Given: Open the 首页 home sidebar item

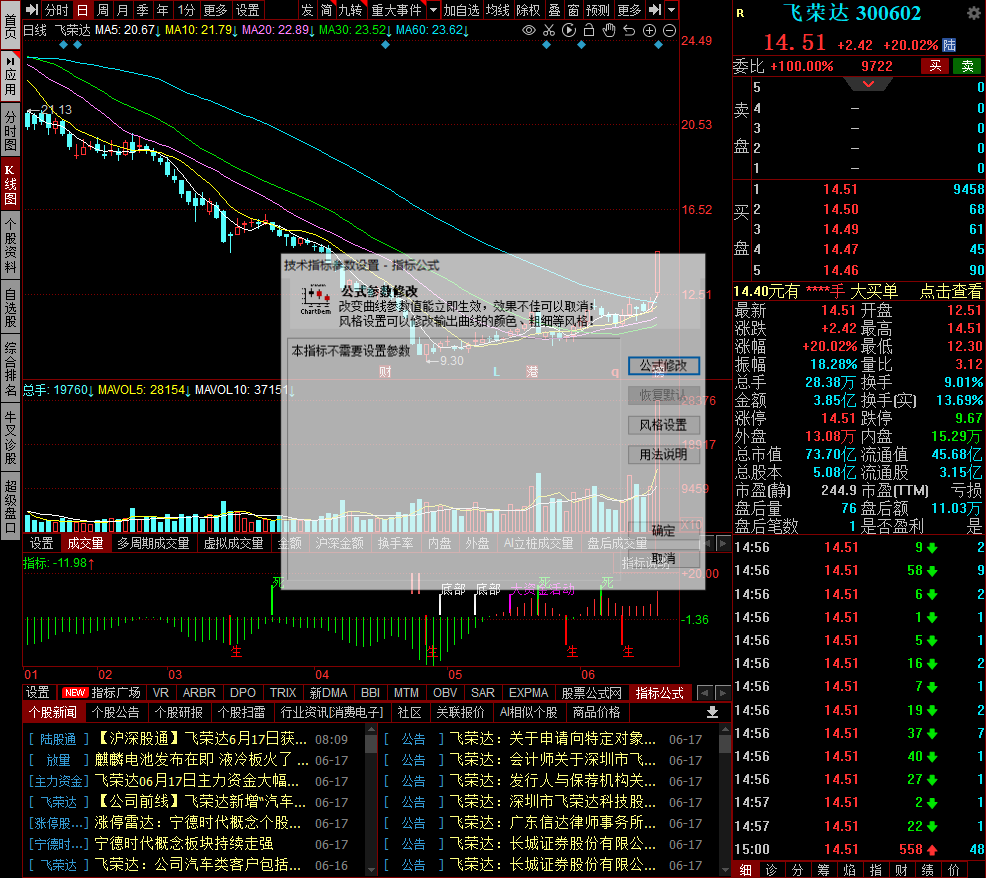Looking at the screenshot, I should tap(11, 26).
